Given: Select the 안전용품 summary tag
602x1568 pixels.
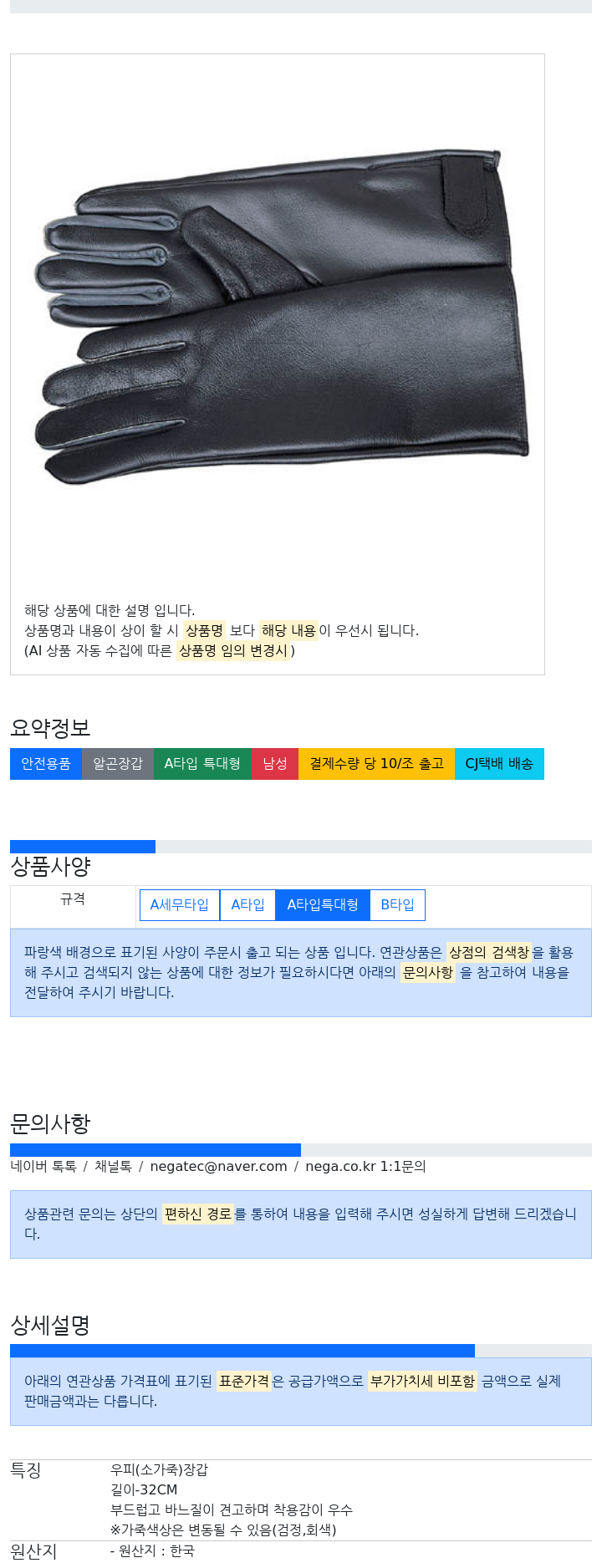Looking at the screenshot, I should tap(46, 764).
